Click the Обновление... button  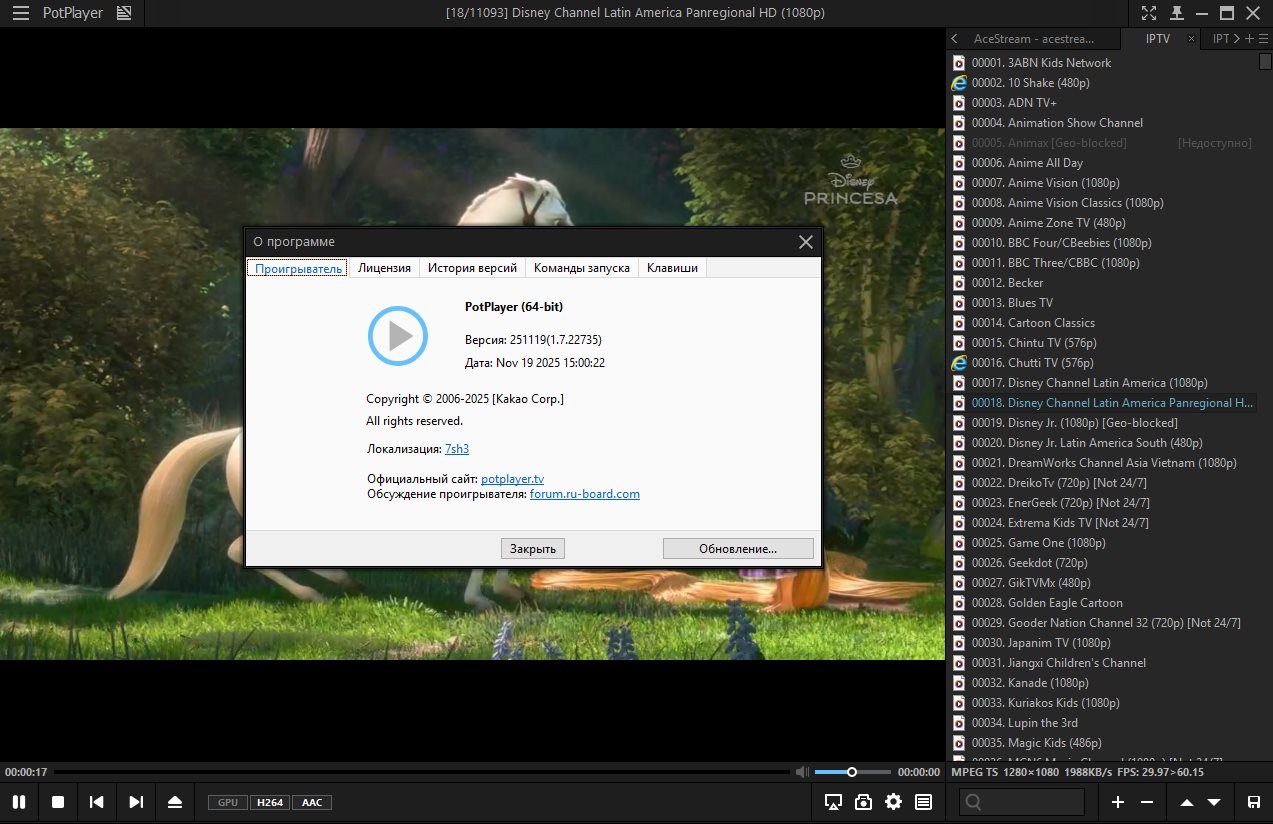[x=738, y=548]
